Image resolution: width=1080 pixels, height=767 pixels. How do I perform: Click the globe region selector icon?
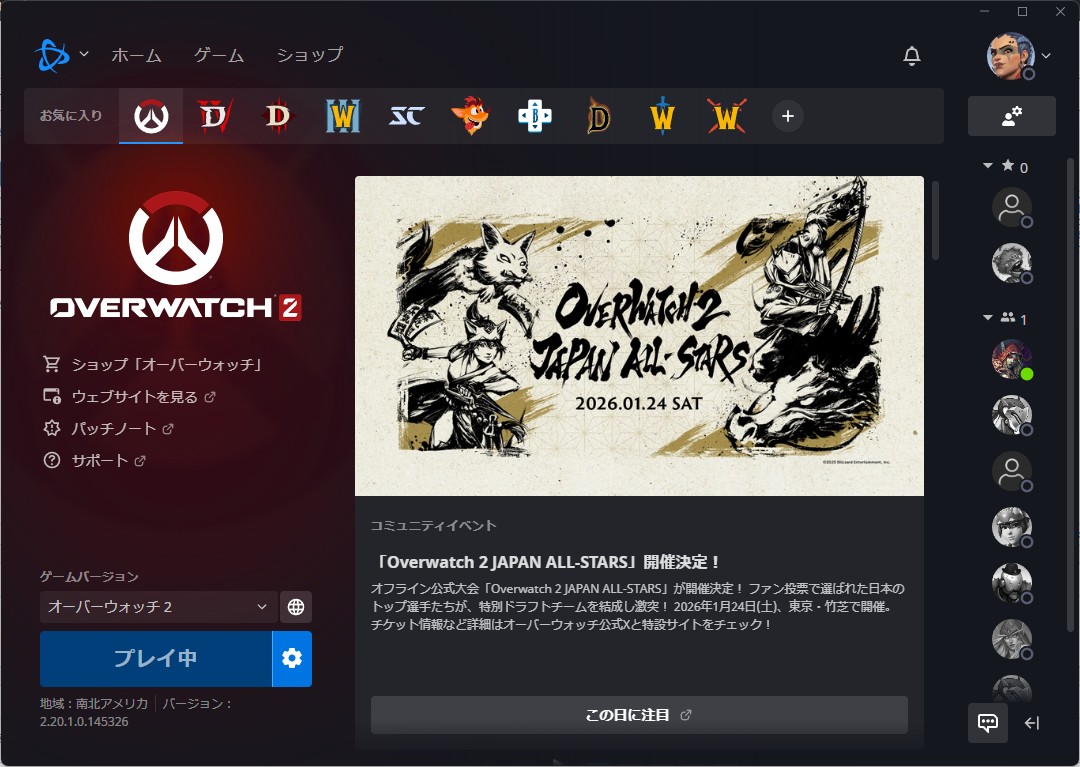click(x=295, y=607)
